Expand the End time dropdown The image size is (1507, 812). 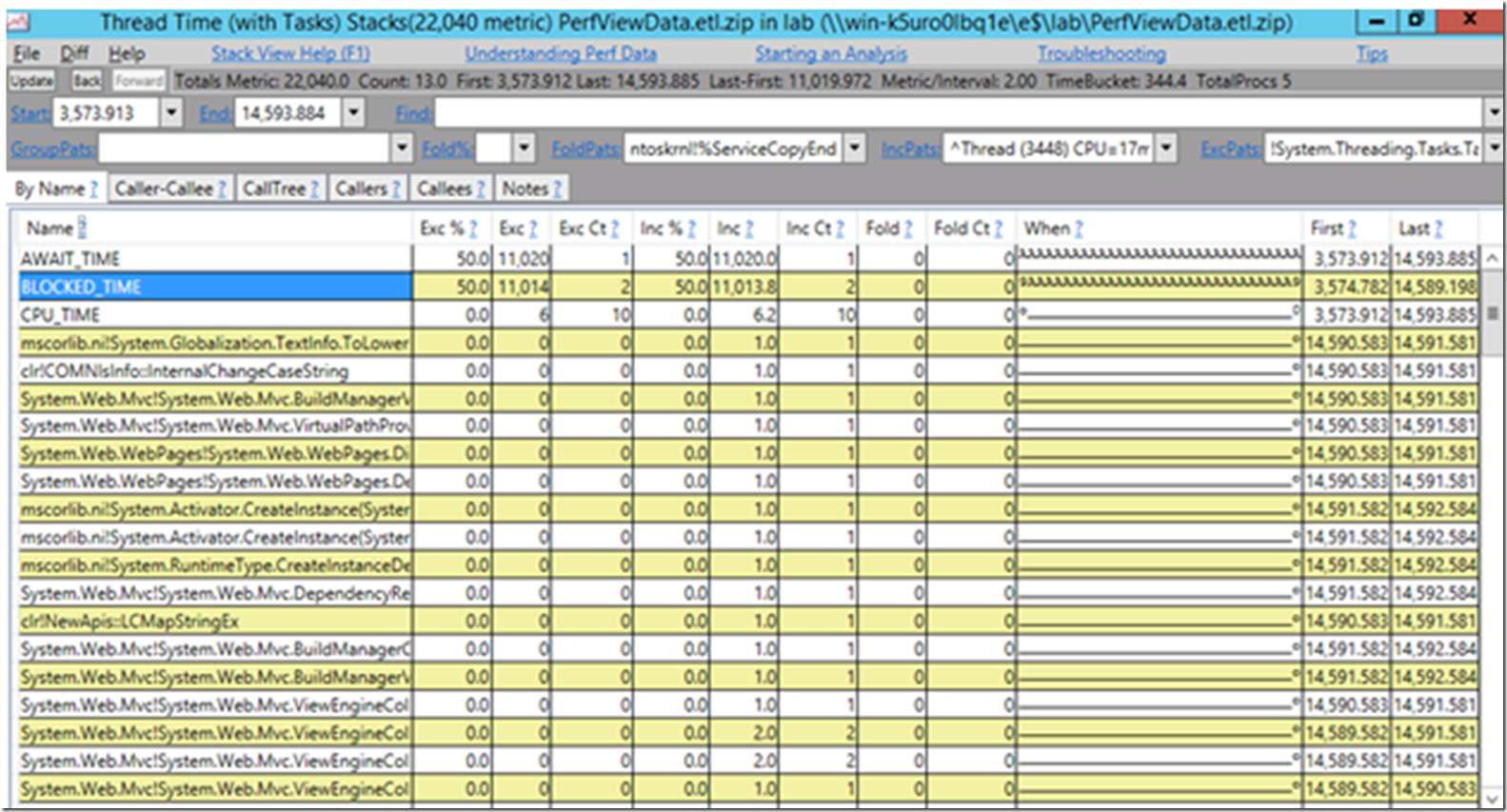353,113
